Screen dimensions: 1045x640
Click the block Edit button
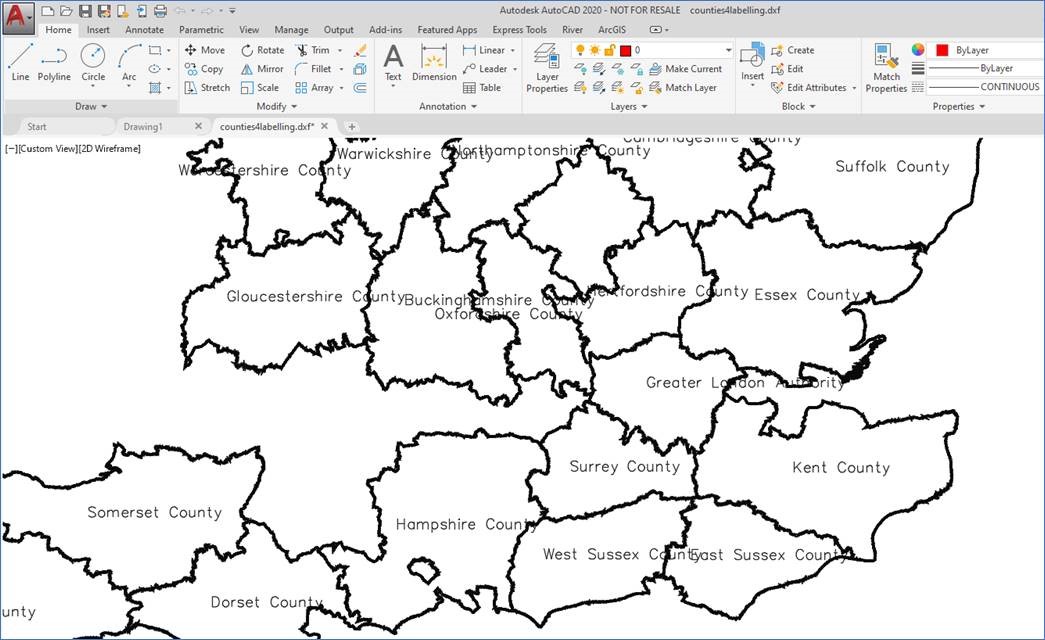pos(787,69)
